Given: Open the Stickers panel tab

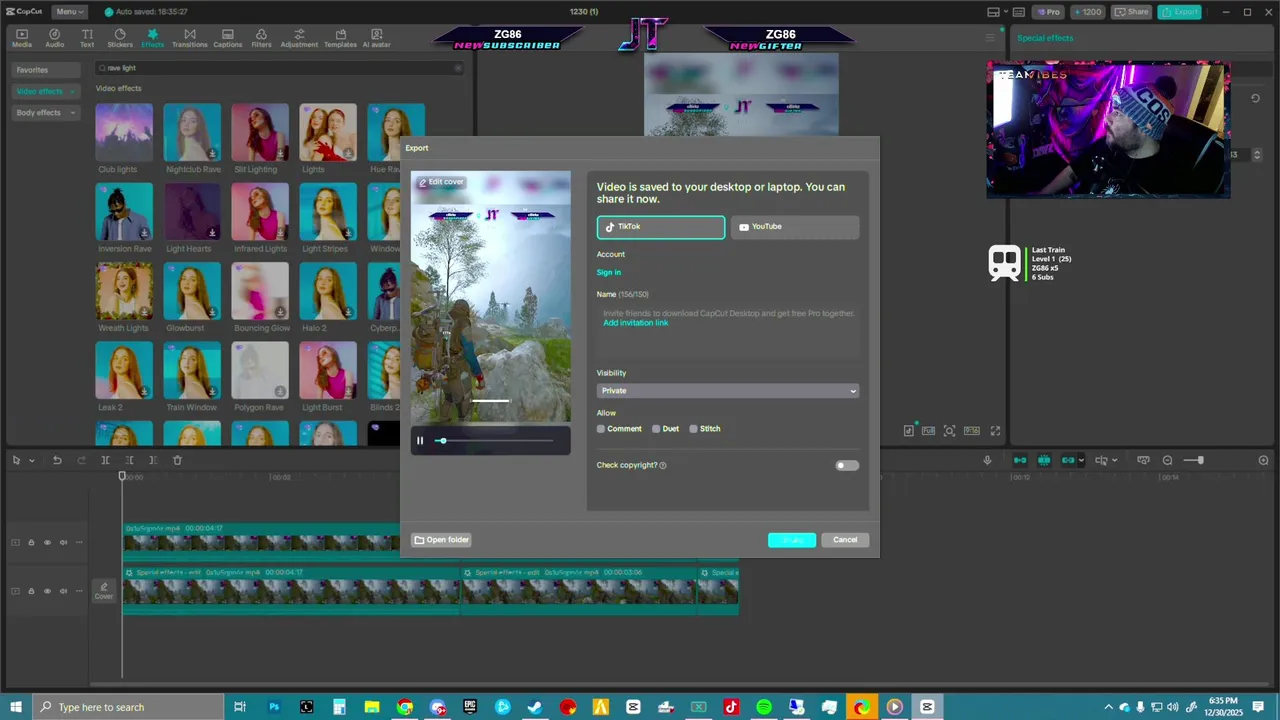Looking at the screenshot, I should click(120, 38).
